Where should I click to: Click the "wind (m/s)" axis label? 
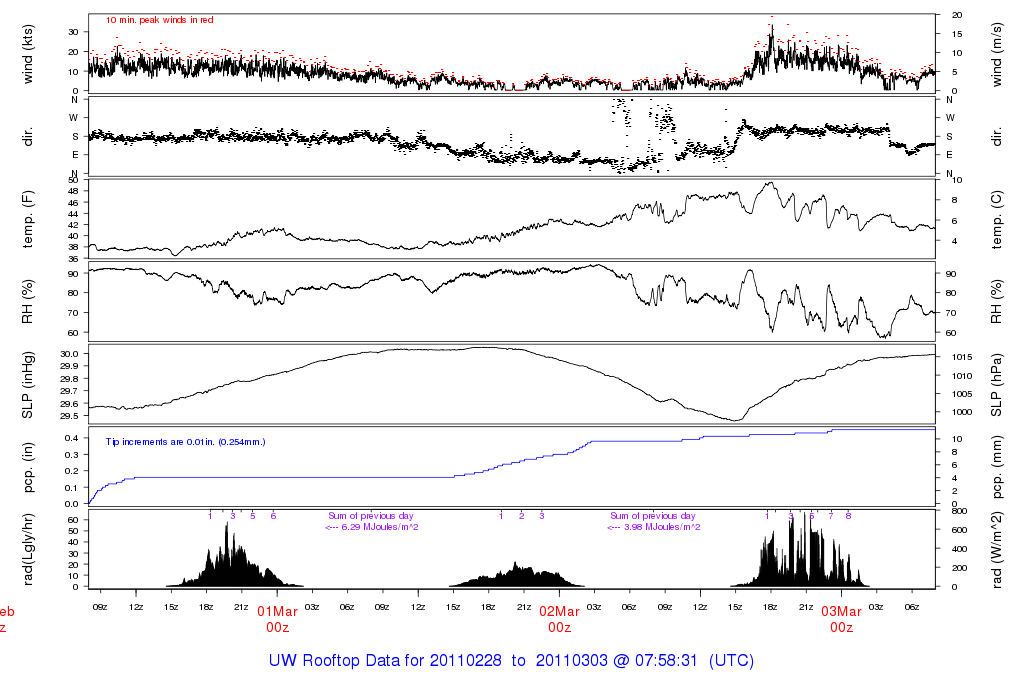click(996, 54)
